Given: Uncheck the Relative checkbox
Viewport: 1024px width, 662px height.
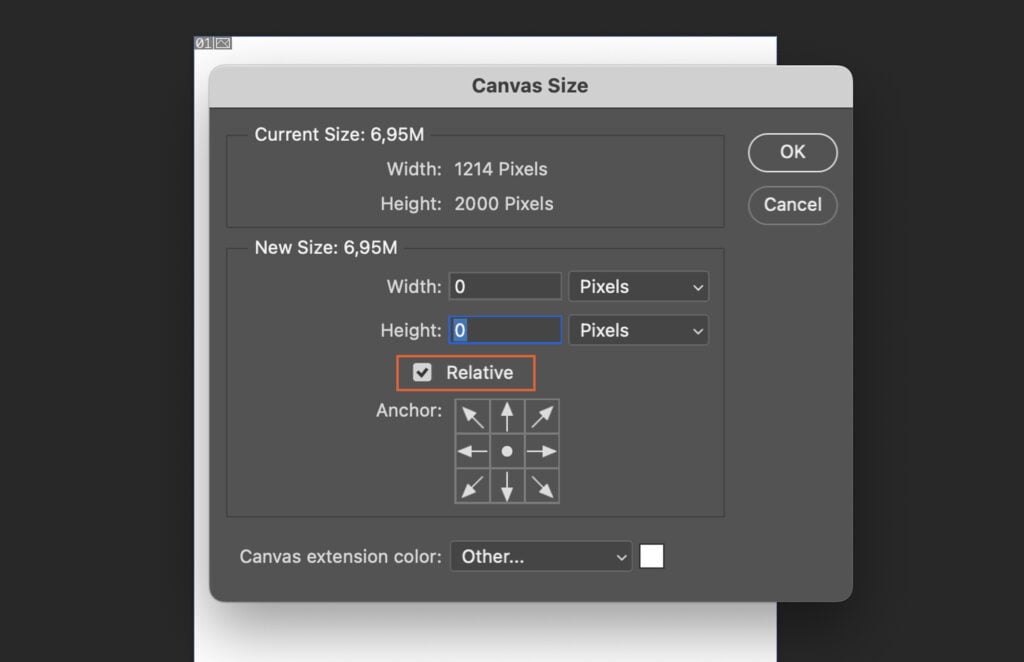Looking at the screenshot, I should click(x=422, y=371).
